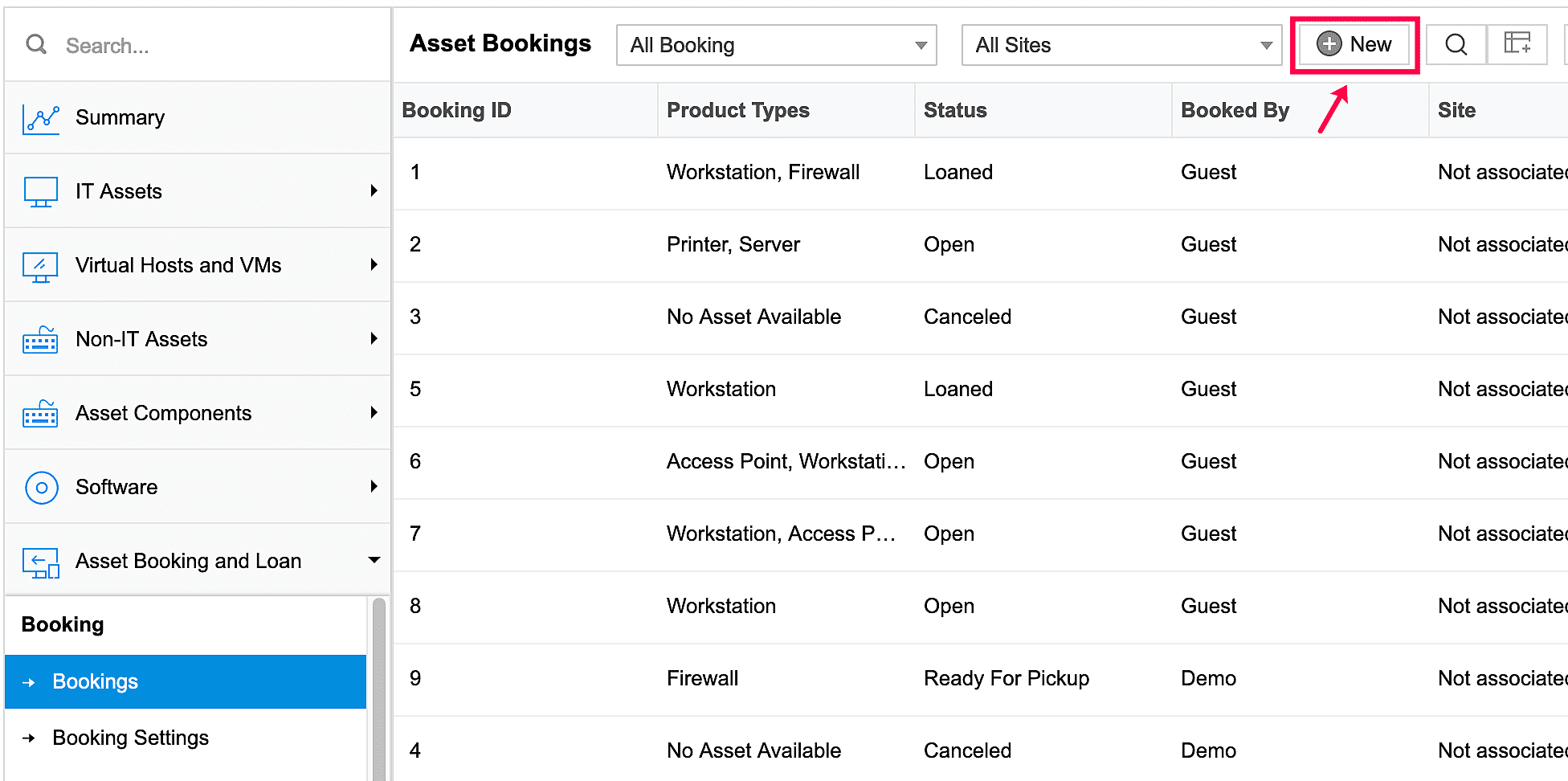
Task: Select Bookings in the sidebar
Action: (x=96, y=682)
